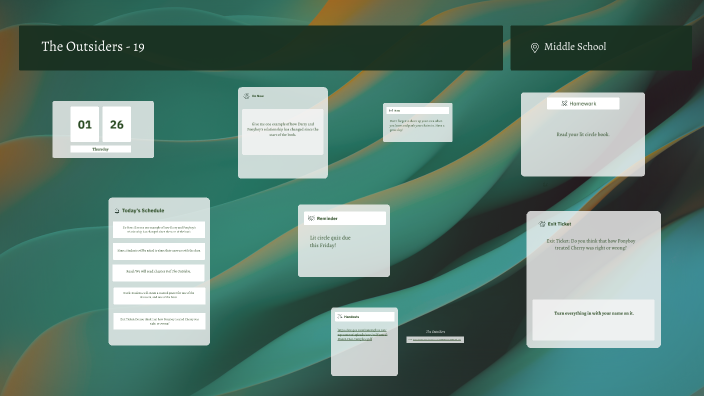The image size is (704, 396).
Task: Click the Reminder megaphone icon
Action: 311,219
